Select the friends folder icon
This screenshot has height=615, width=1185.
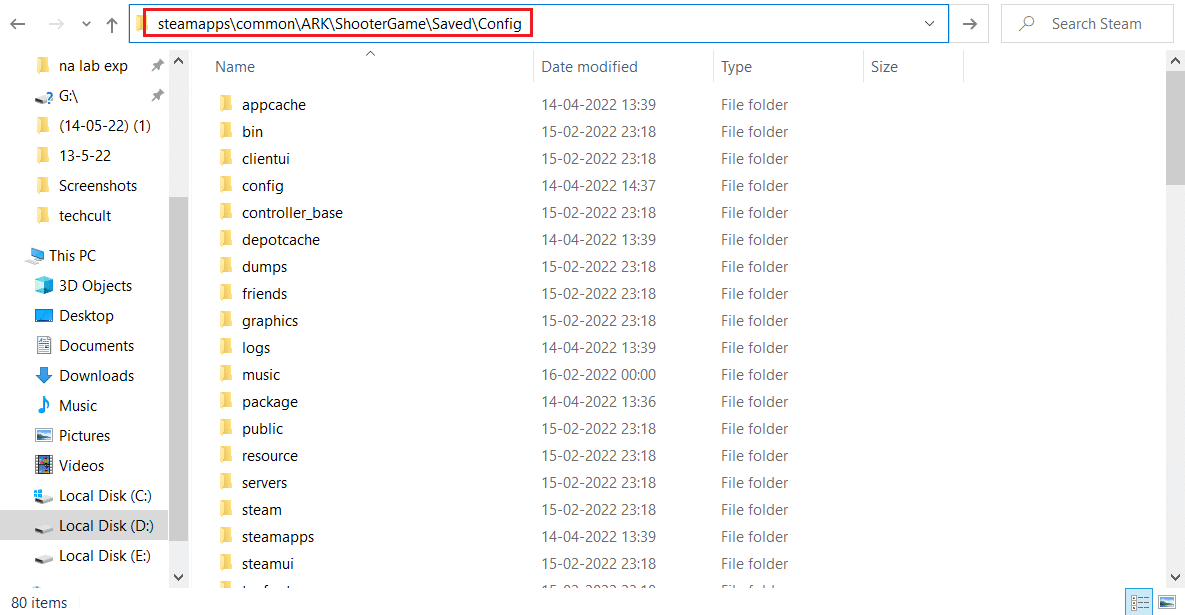click(x=226, y=293)
